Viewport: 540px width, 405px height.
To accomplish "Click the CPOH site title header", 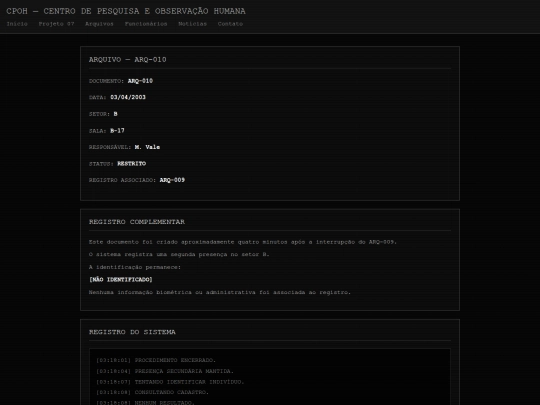I will pyautogui.click(x=126, y=11).
